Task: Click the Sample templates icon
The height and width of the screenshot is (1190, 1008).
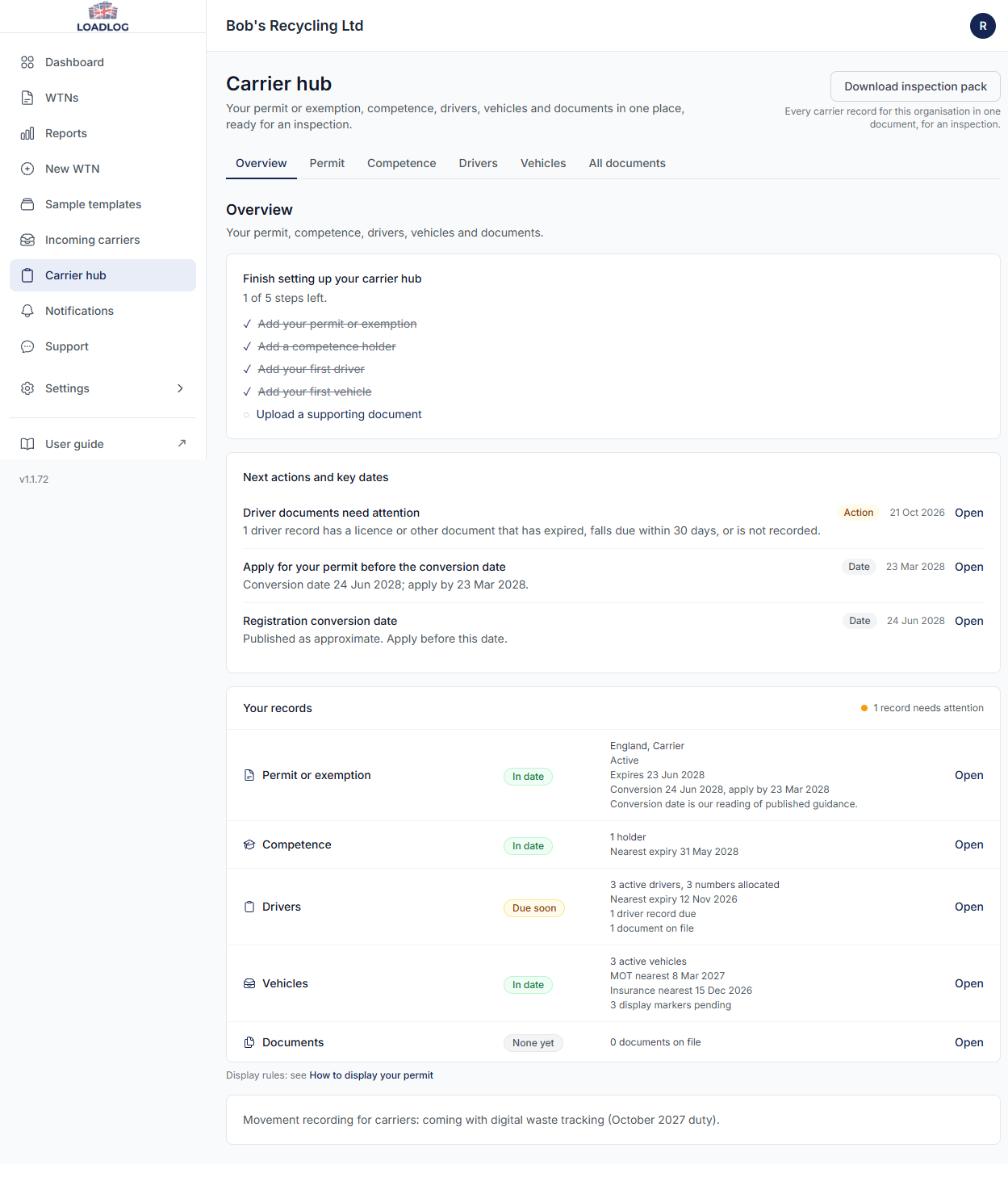Action: click(27, 204)
